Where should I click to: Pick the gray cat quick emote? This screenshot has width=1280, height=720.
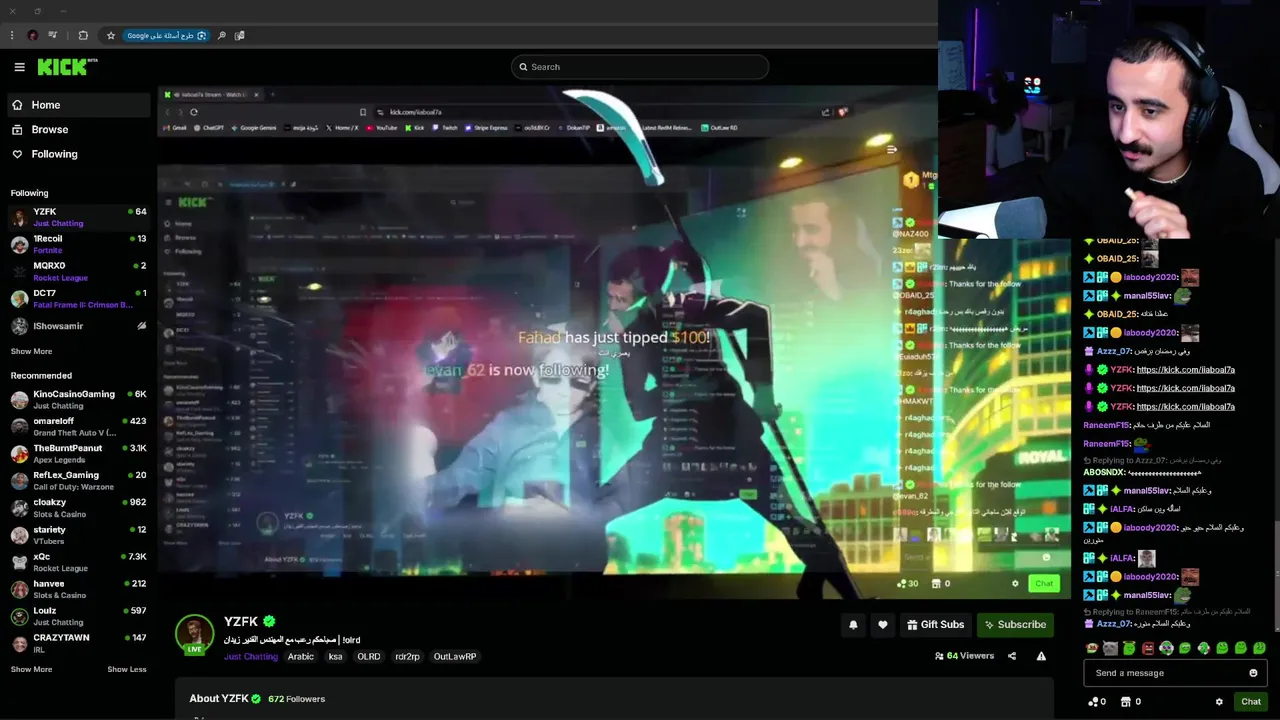coord(1110,648)
